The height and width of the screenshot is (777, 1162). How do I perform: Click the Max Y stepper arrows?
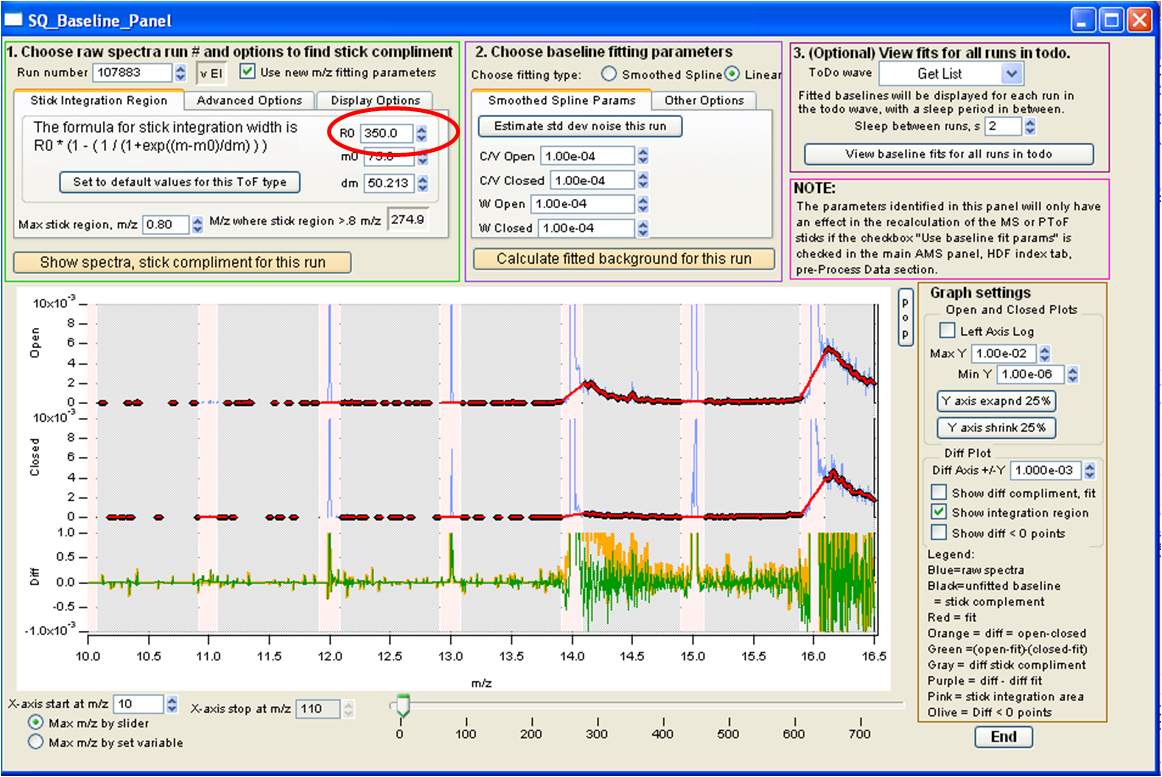coord(1045,353)
